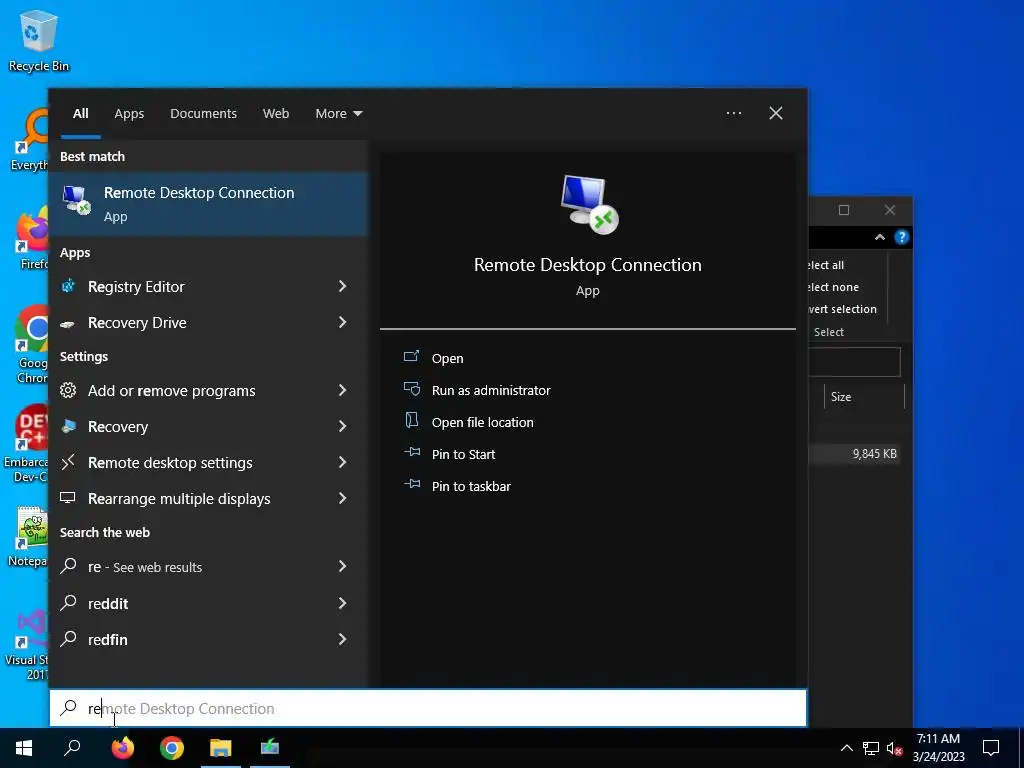Expand Recovery Drive result arrow
The image size is (1024, 768).
click(342, 322)
